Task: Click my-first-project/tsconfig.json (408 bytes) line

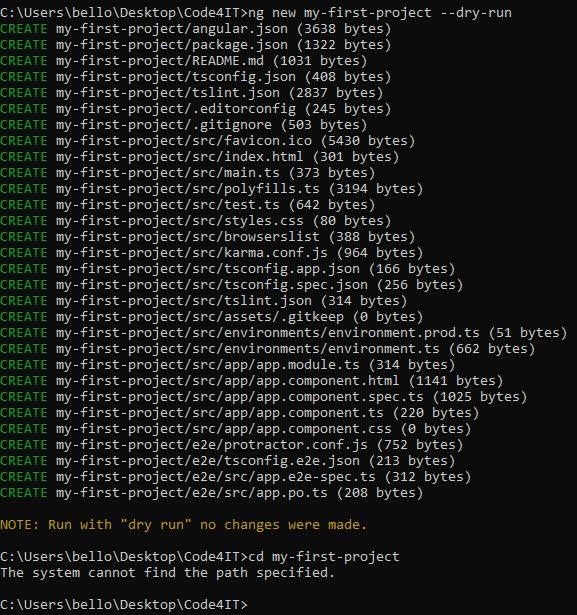Action: pyautogui.click(x=195, y=77)
